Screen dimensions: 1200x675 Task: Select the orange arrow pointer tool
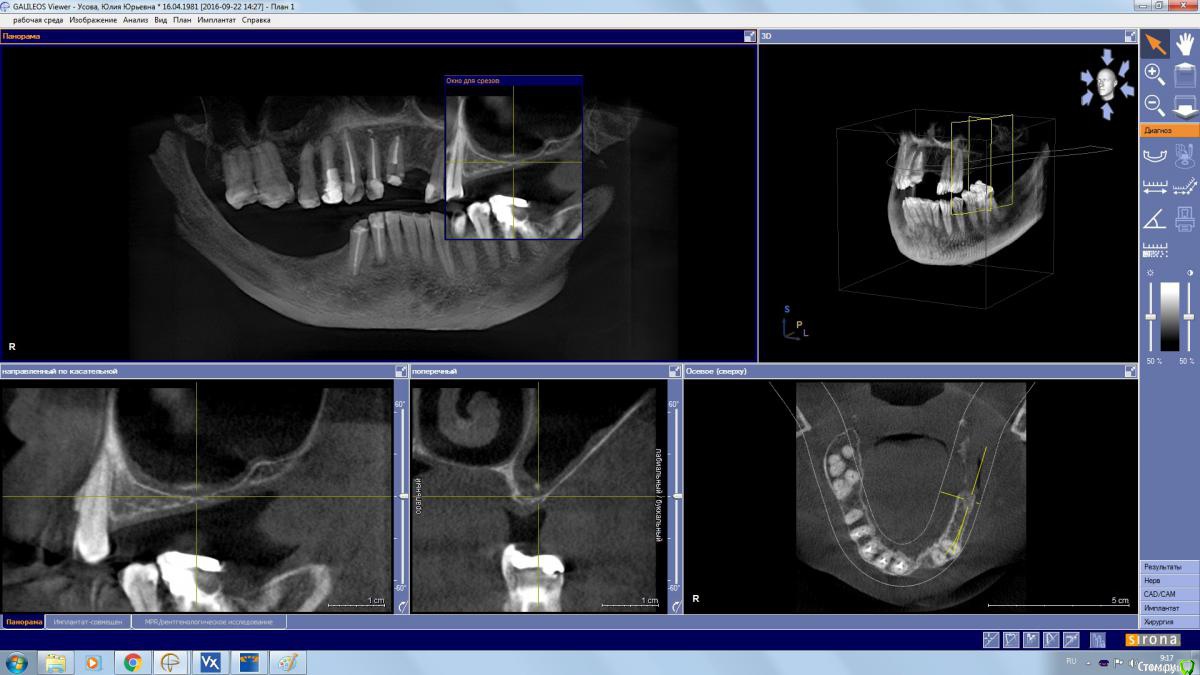click(1155, 43)
